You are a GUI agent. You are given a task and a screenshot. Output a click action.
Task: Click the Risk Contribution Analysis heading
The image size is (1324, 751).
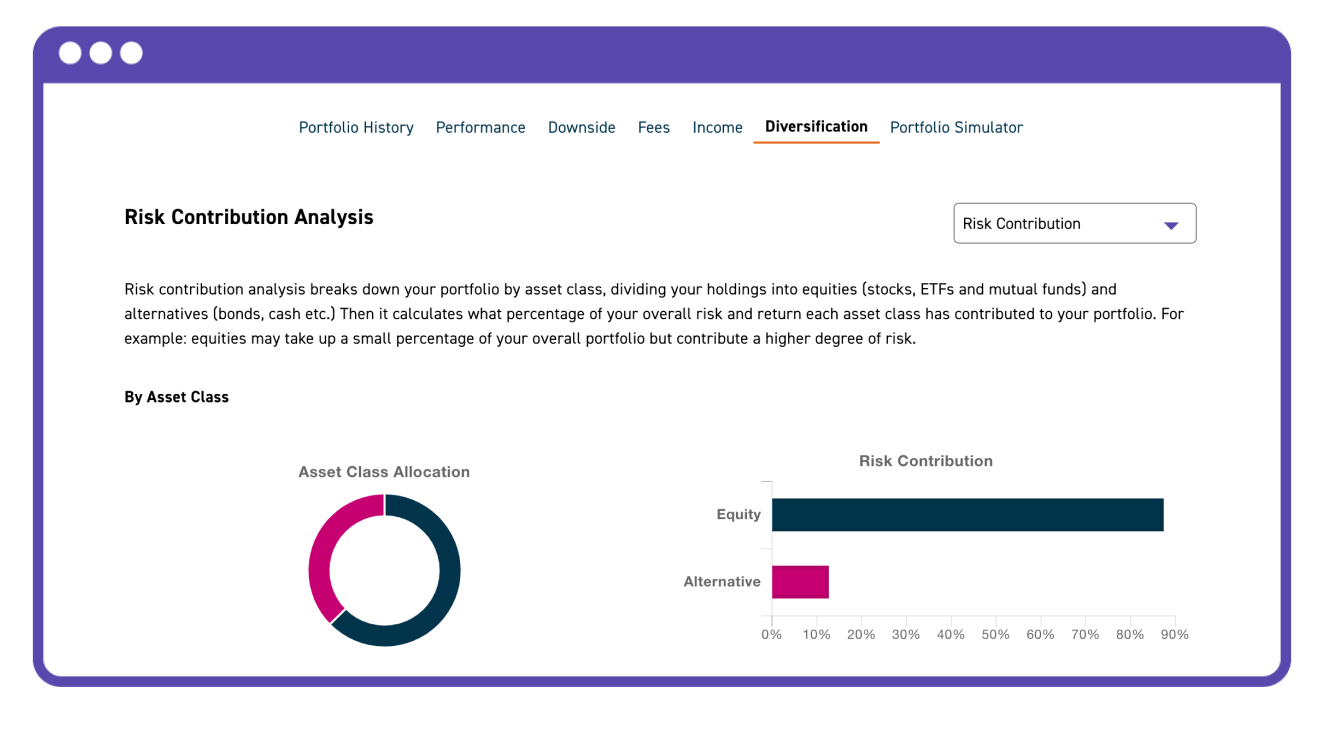point(248,217)
